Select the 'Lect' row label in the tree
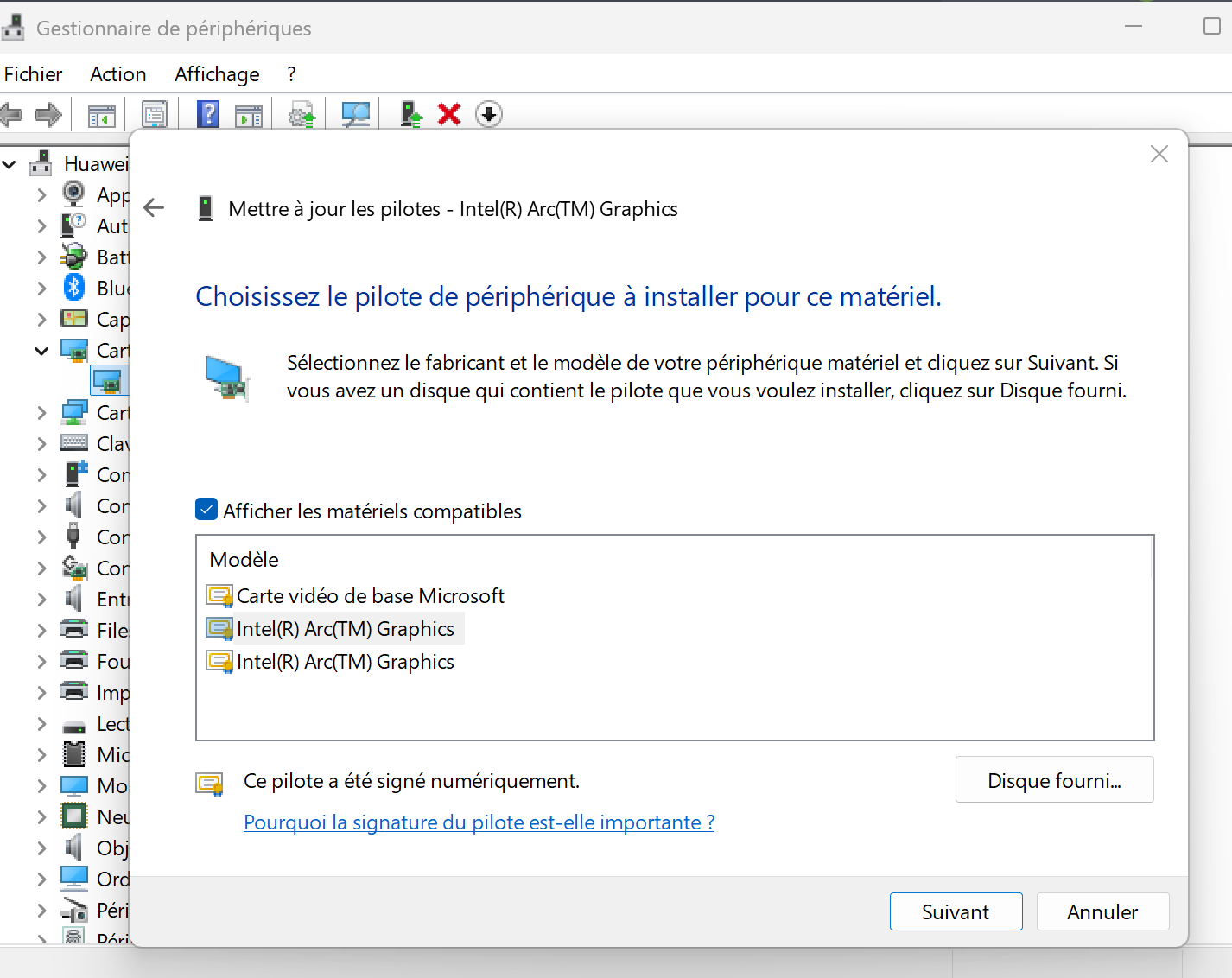The height and width of the screenshot is (978, 1232). coord(112,723)
